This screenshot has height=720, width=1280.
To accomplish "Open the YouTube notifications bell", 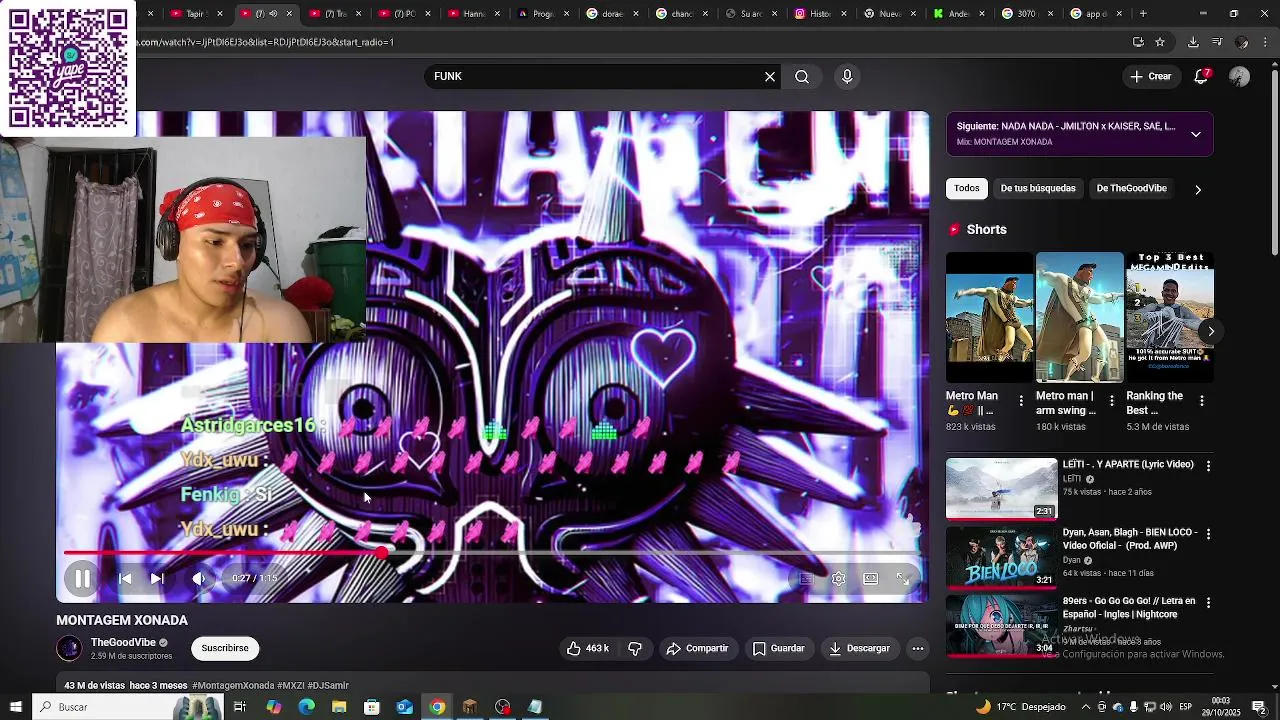I will 1202,76.
